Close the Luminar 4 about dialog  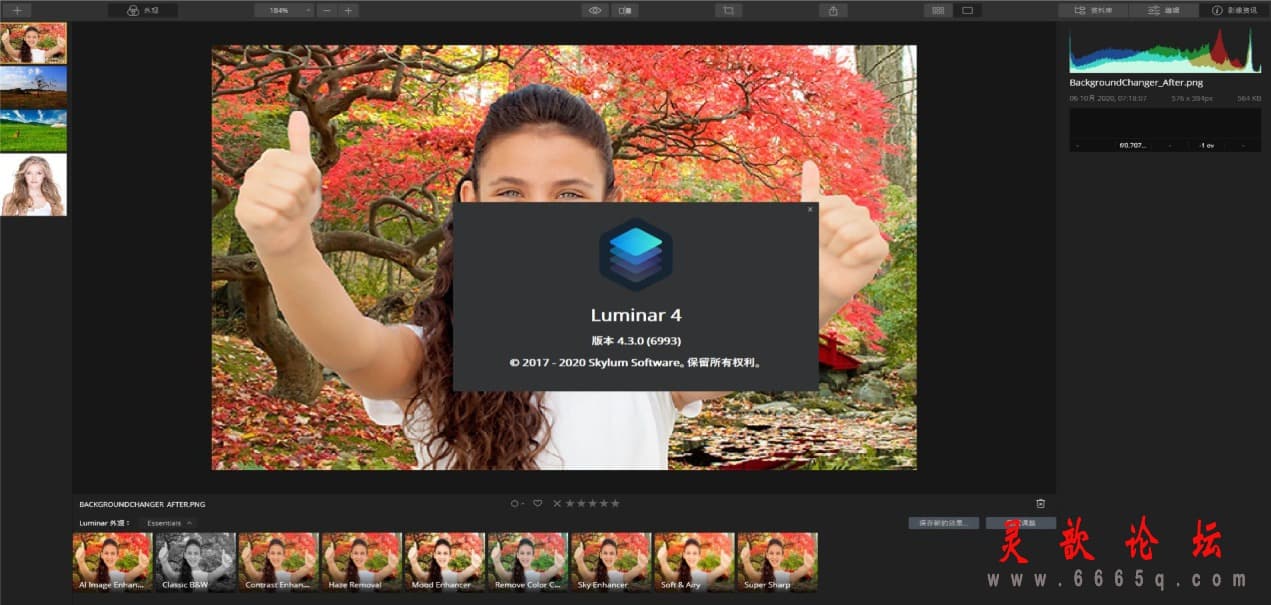point(810,210)
